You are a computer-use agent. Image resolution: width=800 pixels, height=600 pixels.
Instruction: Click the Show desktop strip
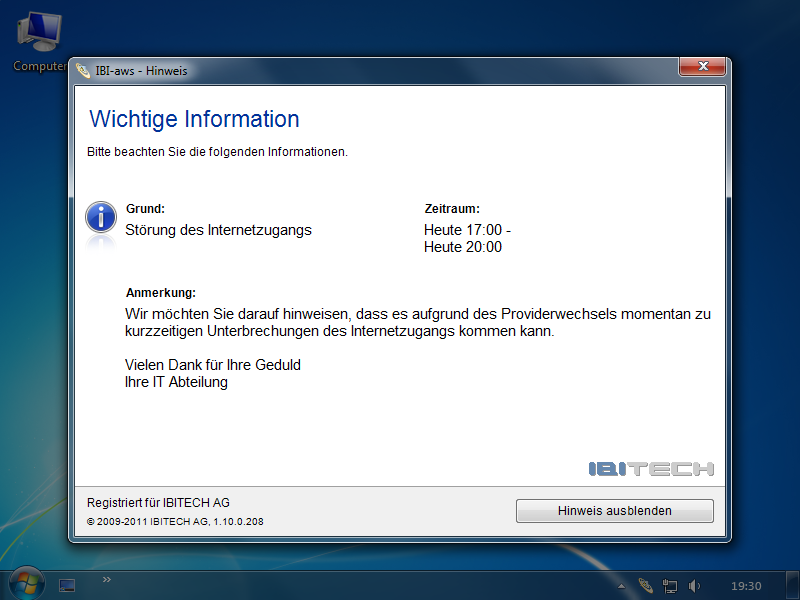794,585
